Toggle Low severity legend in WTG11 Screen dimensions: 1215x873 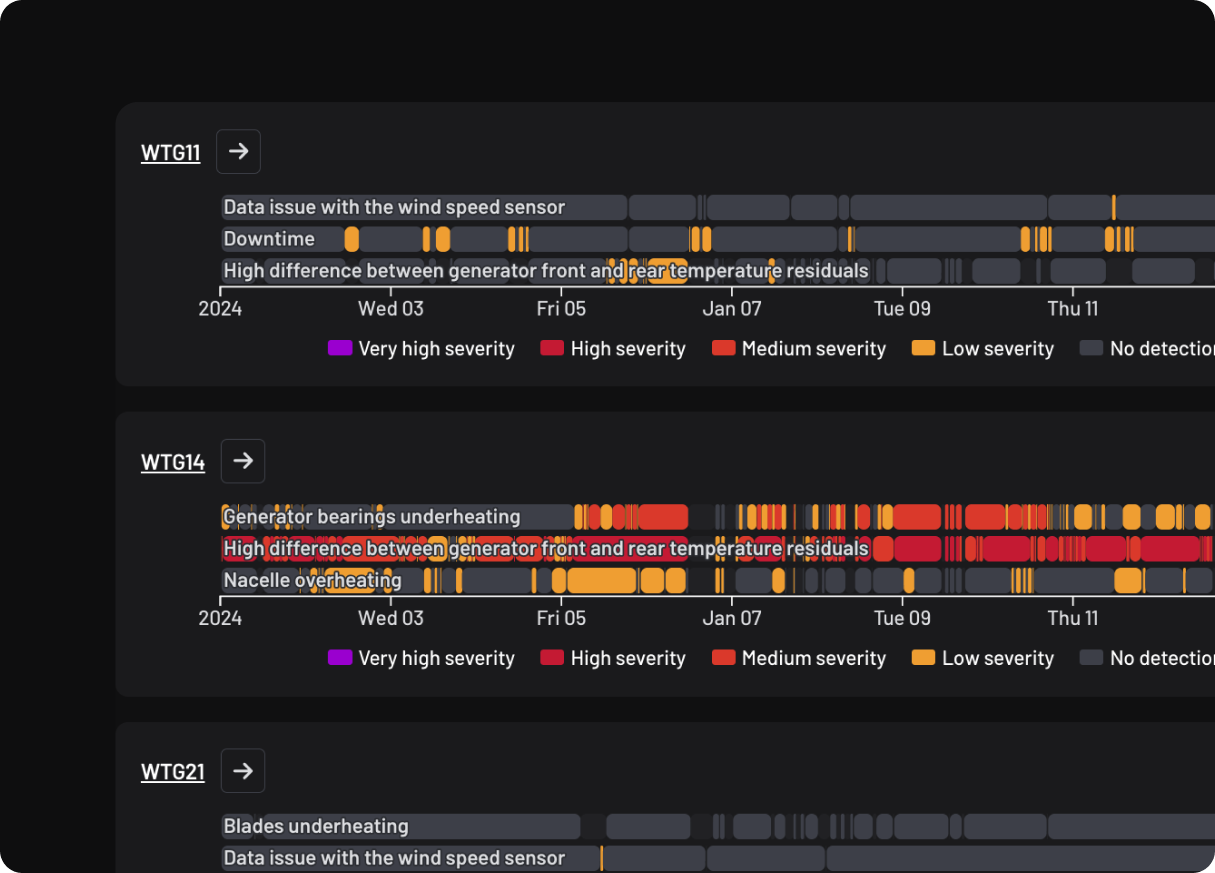click(983, 348)
